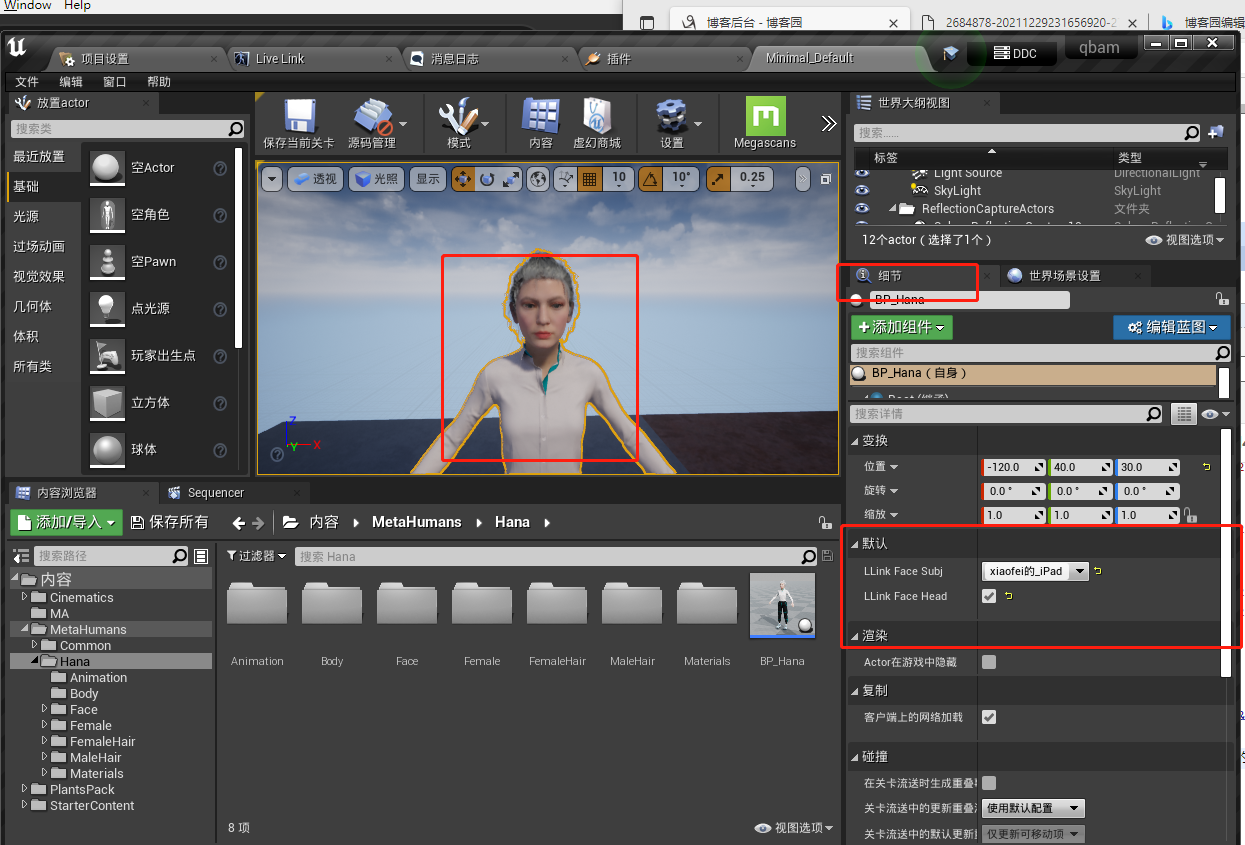The image size is (1245, 845).
Task: Click the 保存所有 button
Action: coord(169,522)
